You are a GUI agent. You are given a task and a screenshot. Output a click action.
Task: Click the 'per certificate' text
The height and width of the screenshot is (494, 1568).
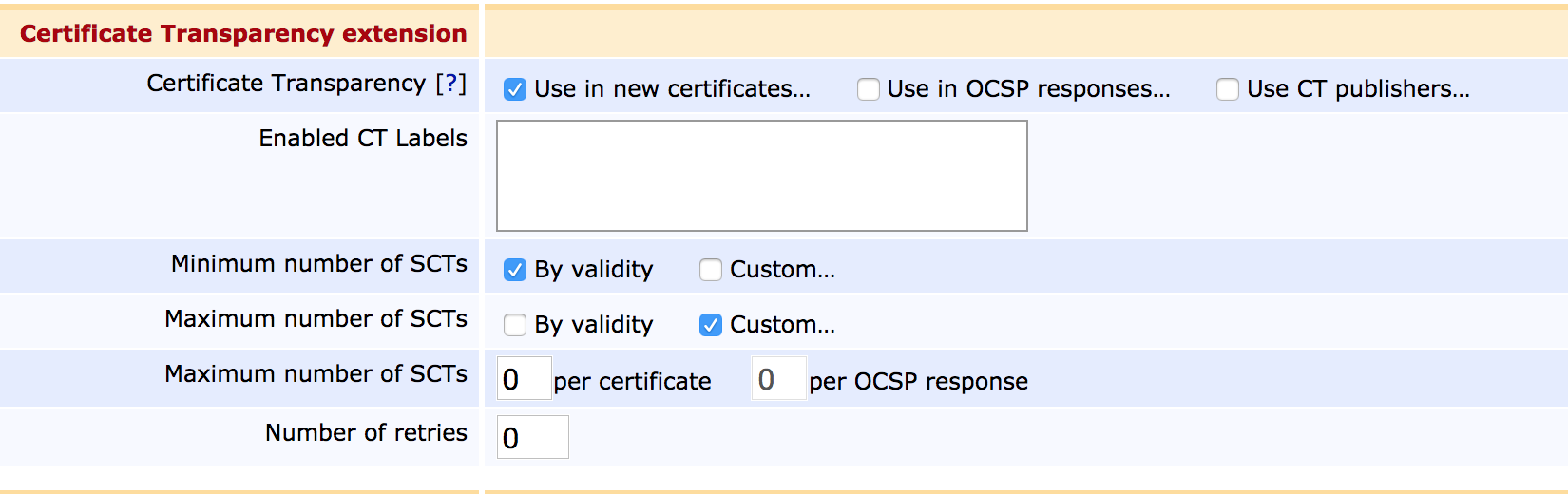click(x=632, y=381)
